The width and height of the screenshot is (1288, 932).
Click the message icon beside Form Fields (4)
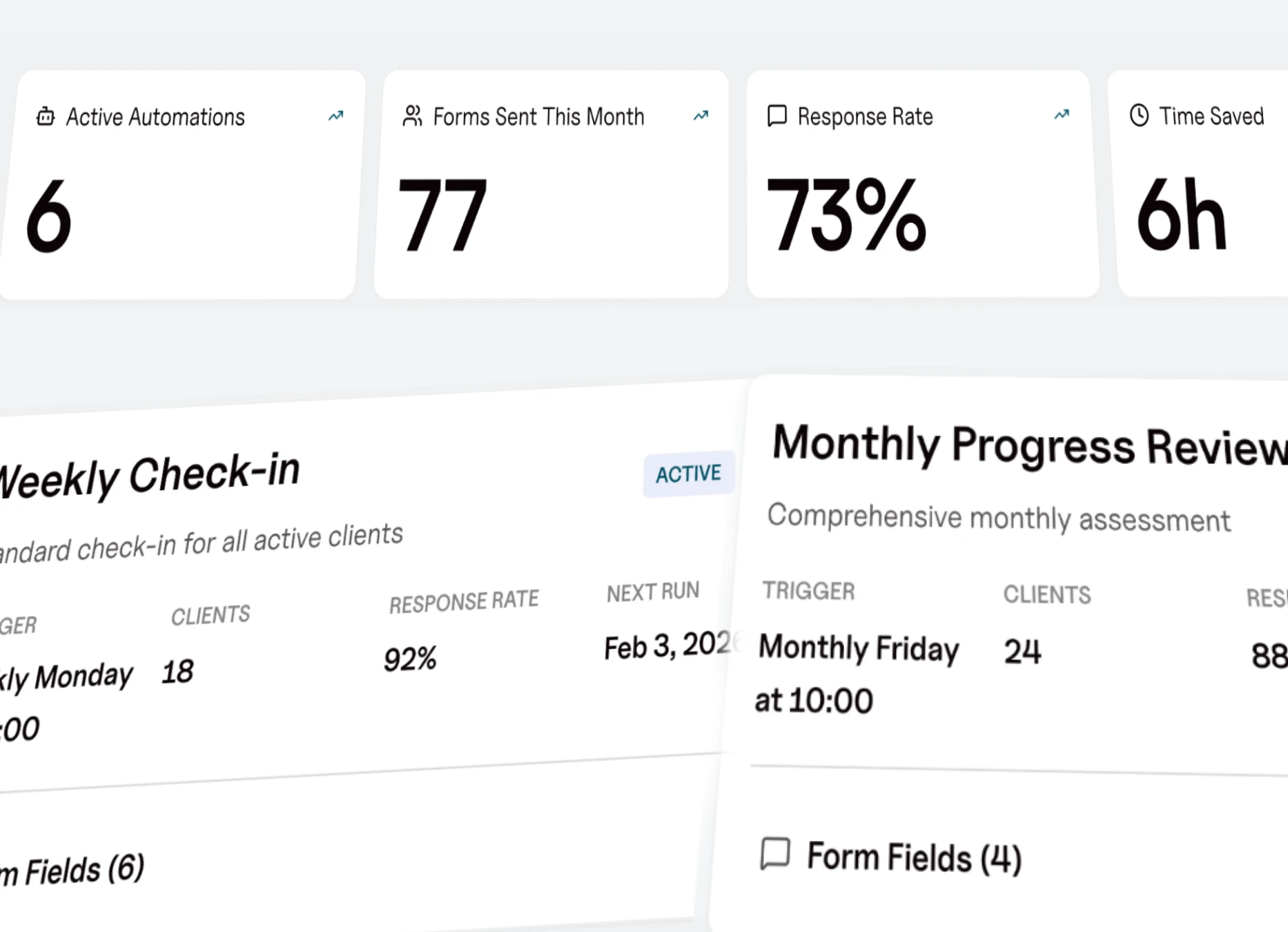776,853
